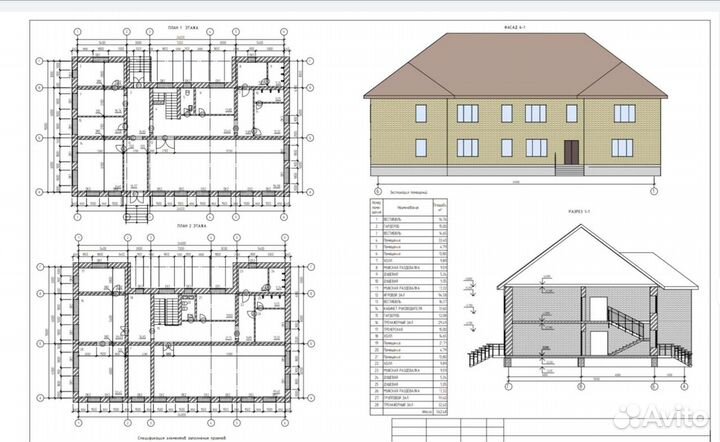Click the 'ГРУППОВОЙ ЗАЛ' row in the table
This screenshot has height=442, width=720.
[x=409, y=397]
